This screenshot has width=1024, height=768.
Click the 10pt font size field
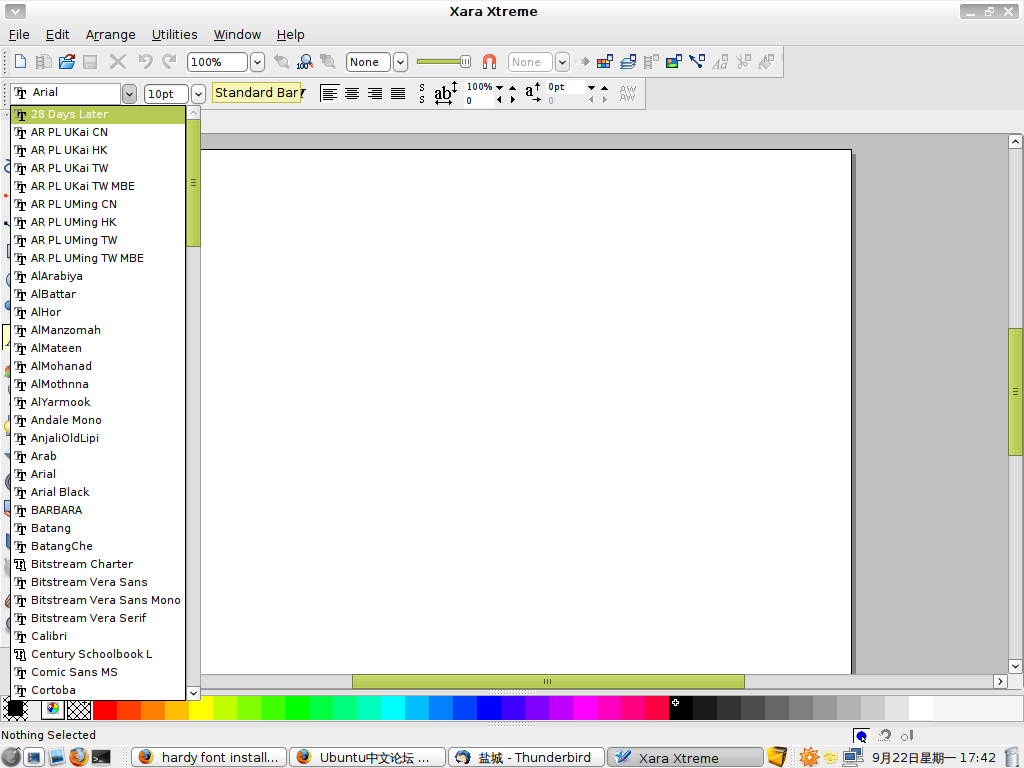coord(166,94)
